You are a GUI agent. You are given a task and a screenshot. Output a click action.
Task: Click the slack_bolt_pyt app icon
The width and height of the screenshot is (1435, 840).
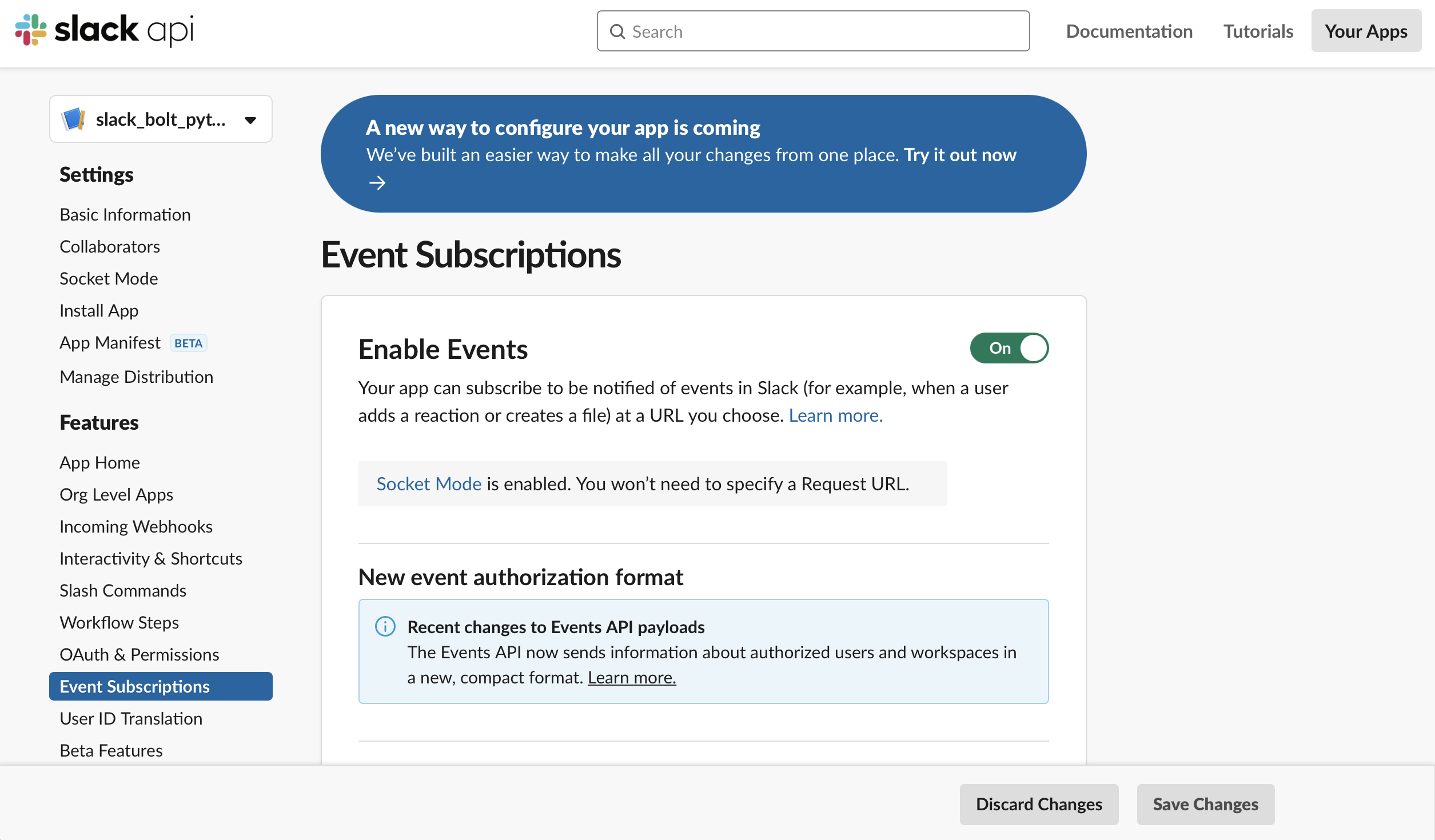74,119
